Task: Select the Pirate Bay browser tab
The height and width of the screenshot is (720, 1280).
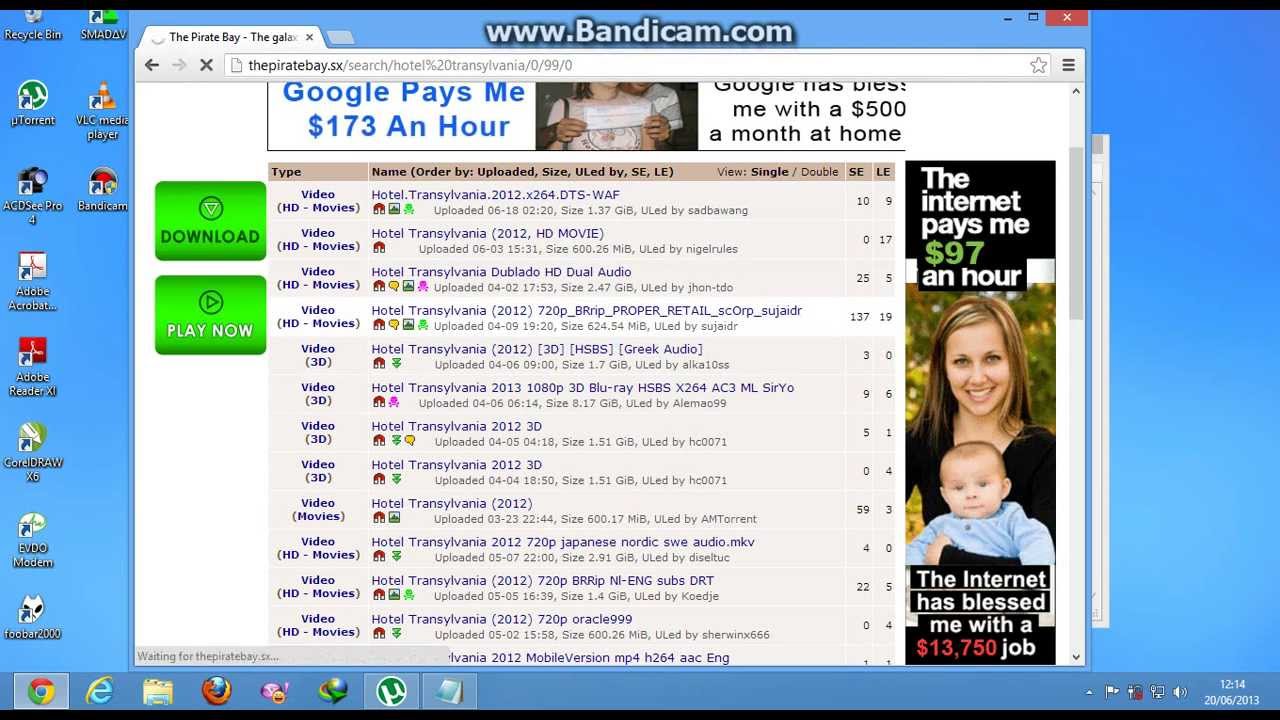Action: (232, 37)
